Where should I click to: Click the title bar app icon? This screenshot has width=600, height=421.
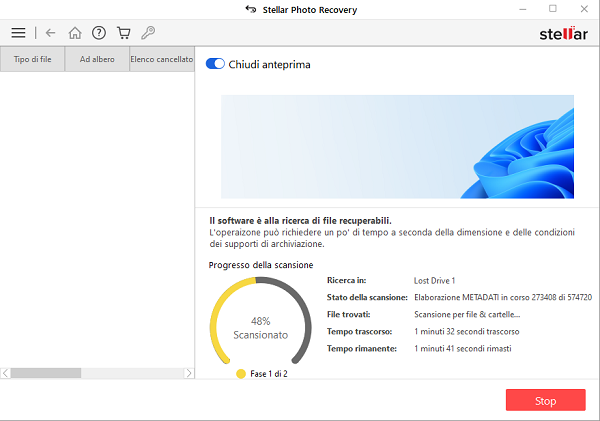[251, 9]
